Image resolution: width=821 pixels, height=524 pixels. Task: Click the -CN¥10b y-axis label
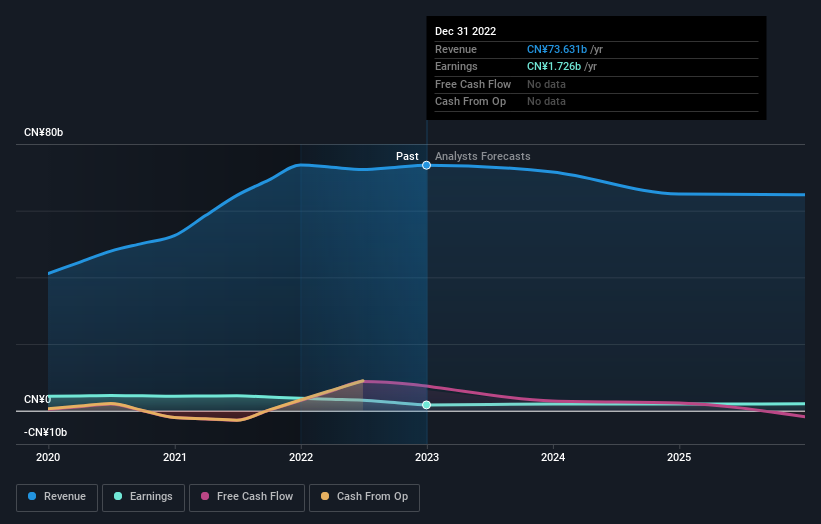(46, 432)
